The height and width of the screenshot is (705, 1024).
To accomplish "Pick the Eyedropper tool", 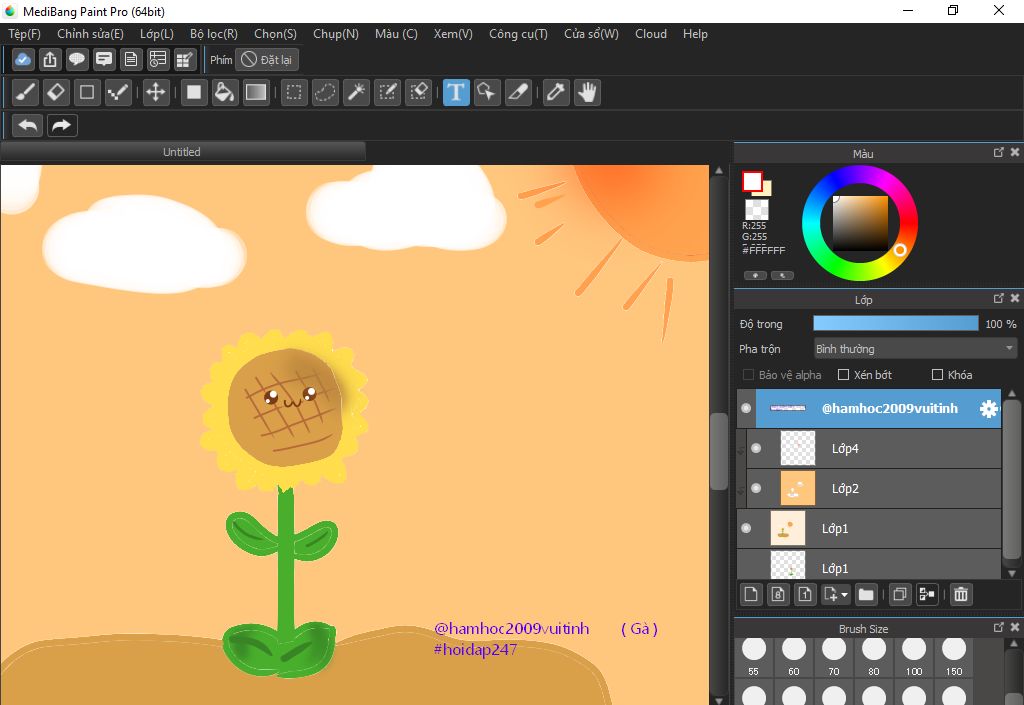I will (x=556, y=92).
